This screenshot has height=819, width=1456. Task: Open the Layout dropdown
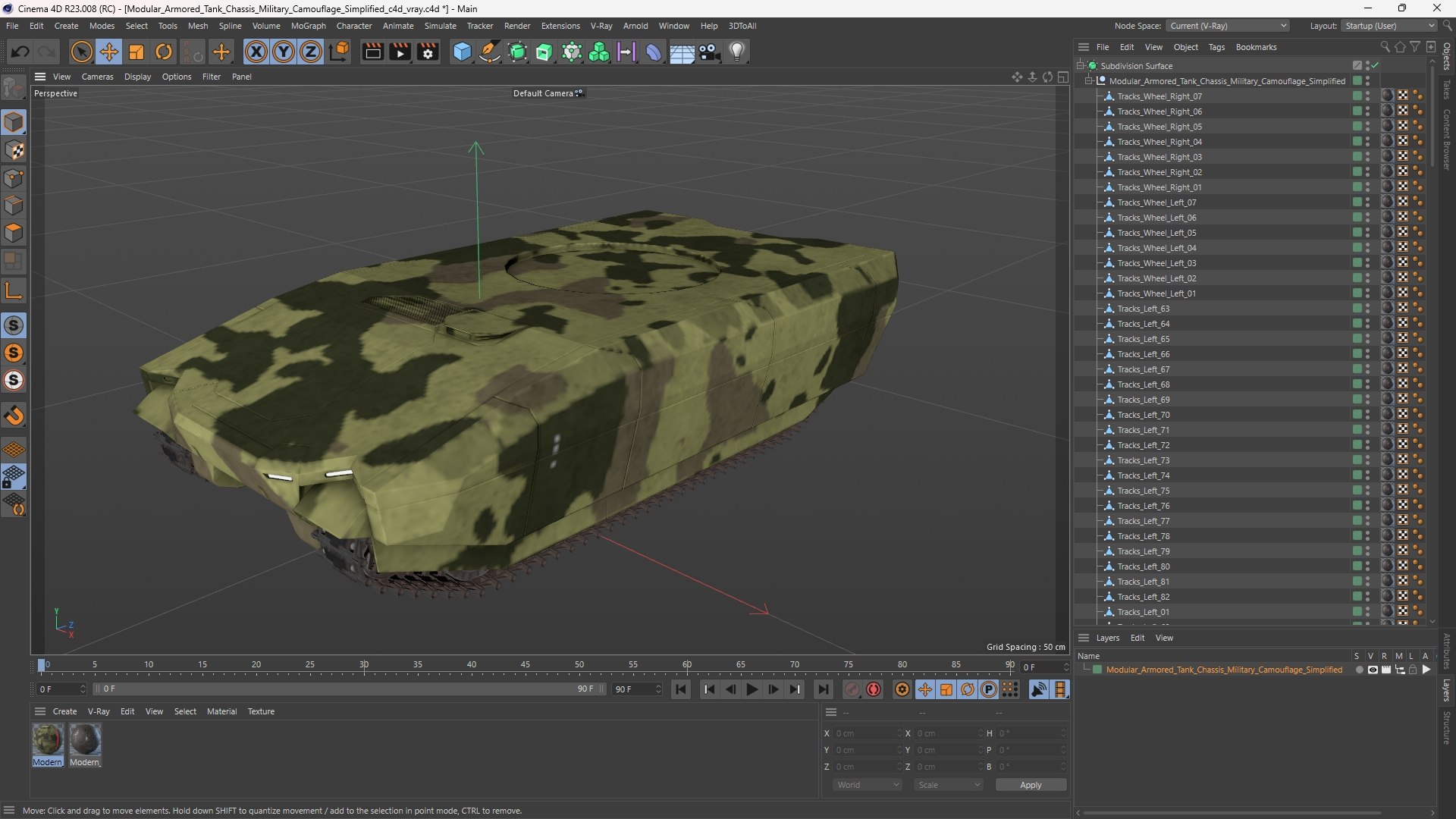tap(1389, 26)
